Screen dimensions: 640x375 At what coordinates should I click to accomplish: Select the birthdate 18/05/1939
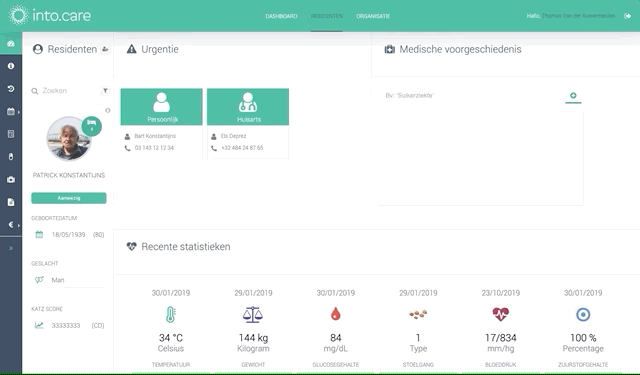68,235
